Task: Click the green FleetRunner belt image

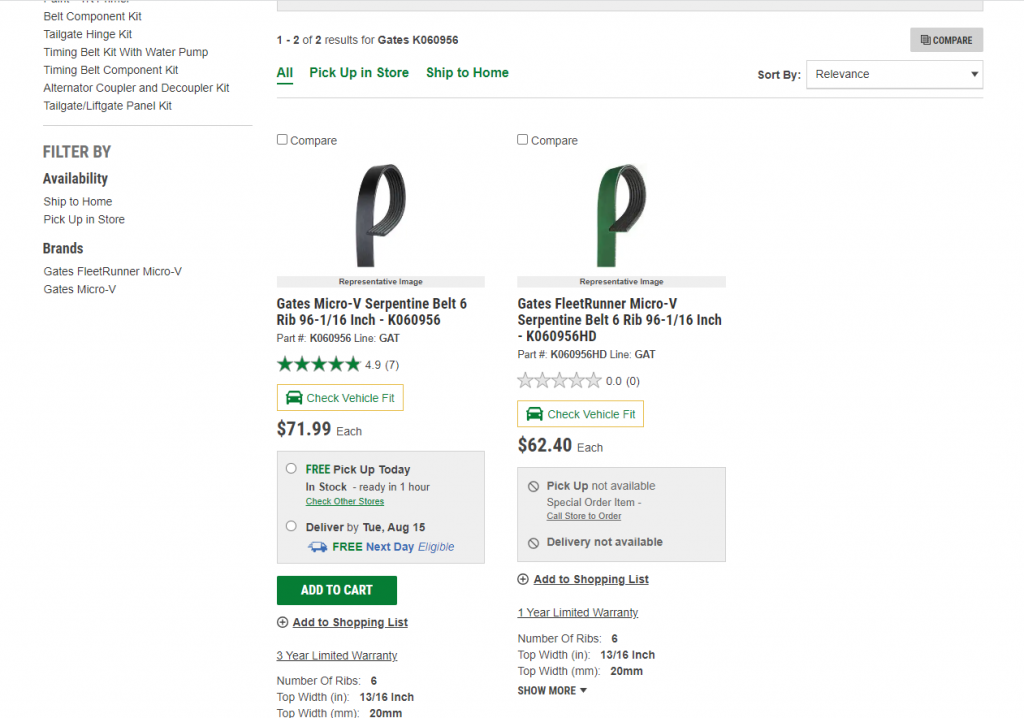Action: click(621, 216)
